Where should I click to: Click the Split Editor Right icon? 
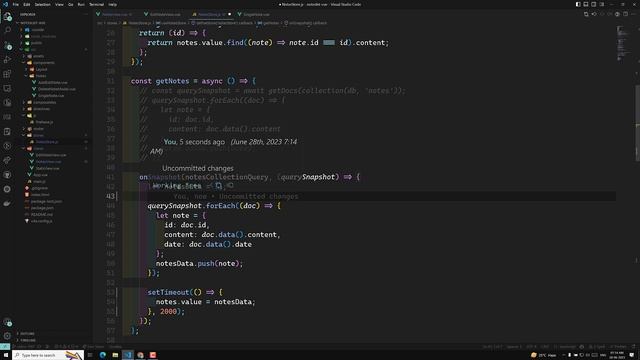[625, 14]
